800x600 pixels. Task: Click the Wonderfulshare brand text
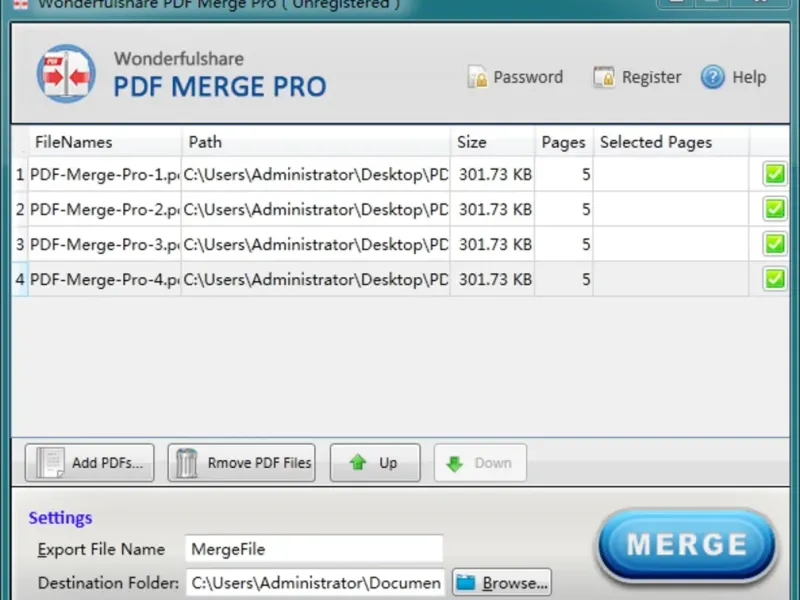[x=179, y=59]
